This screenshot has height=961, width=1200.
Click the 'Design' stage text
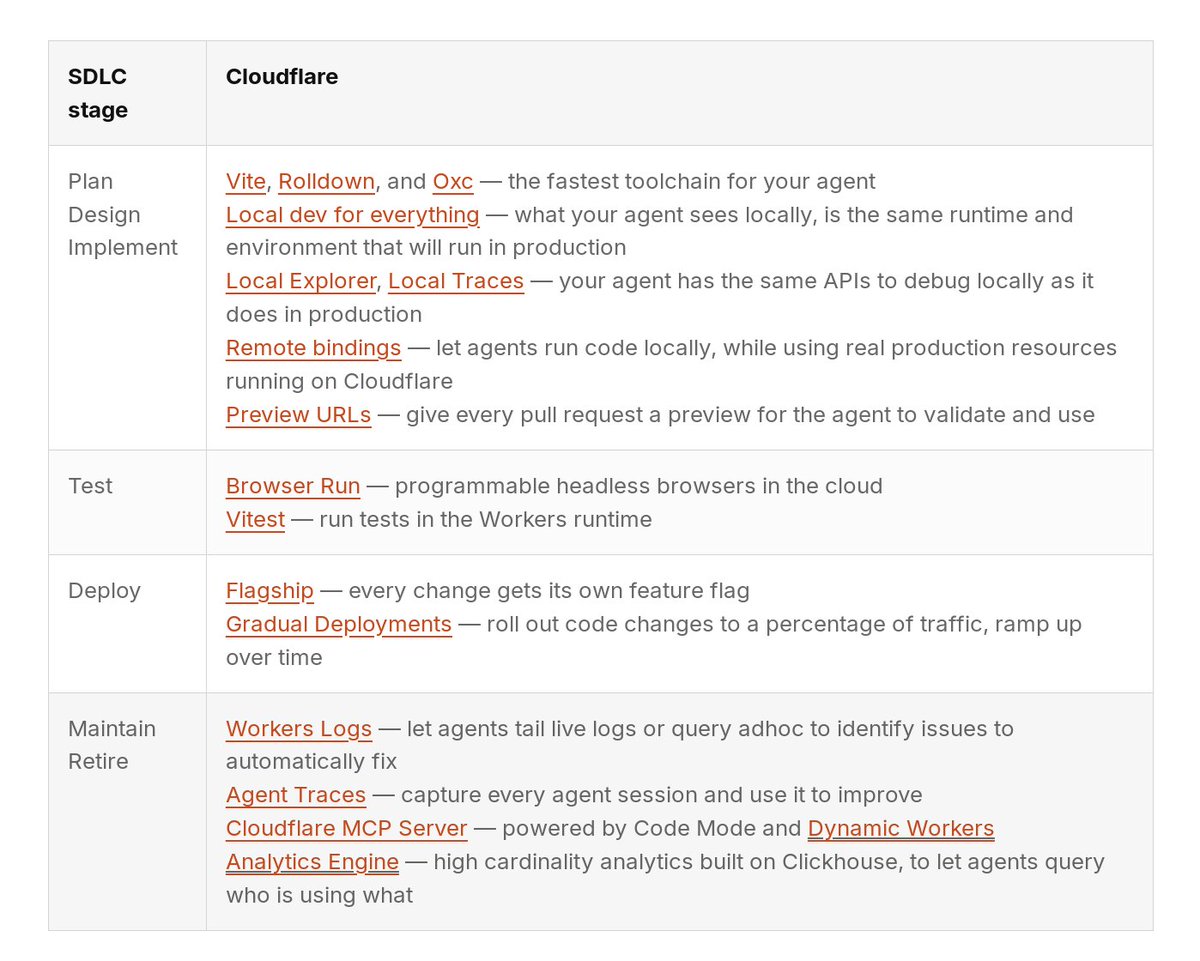104,215
